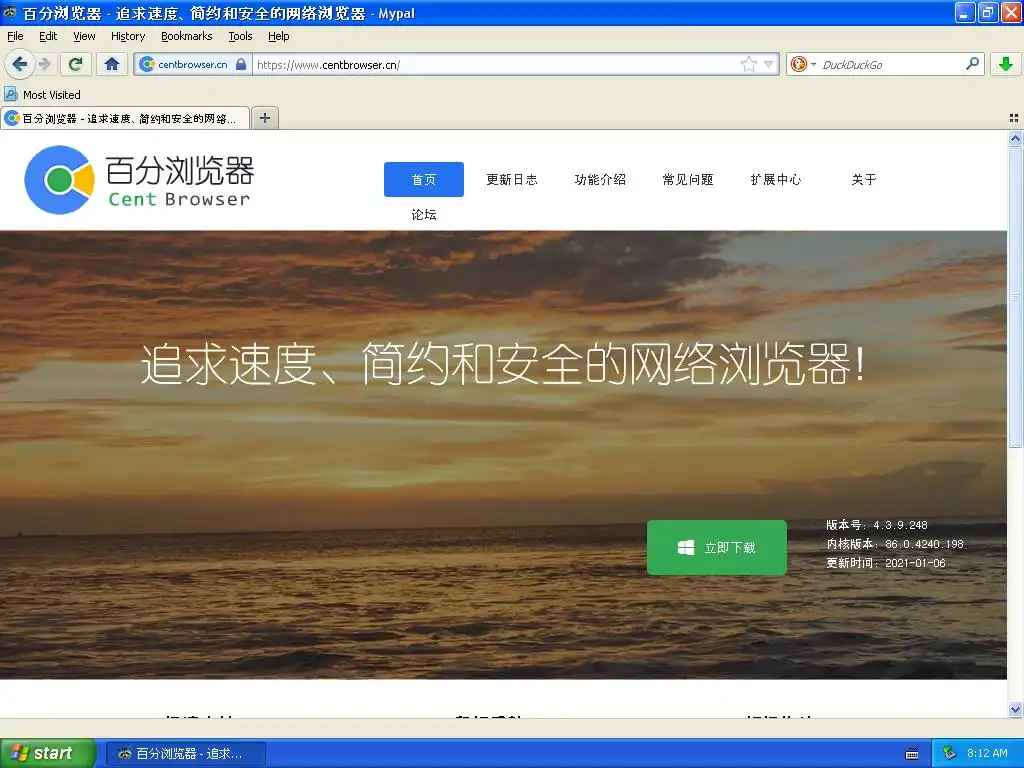Image resolution: width=1024 pixels, height=768 pixels.
Task: Click the page scrollbar up arrow
Action: pos(1015,138)
